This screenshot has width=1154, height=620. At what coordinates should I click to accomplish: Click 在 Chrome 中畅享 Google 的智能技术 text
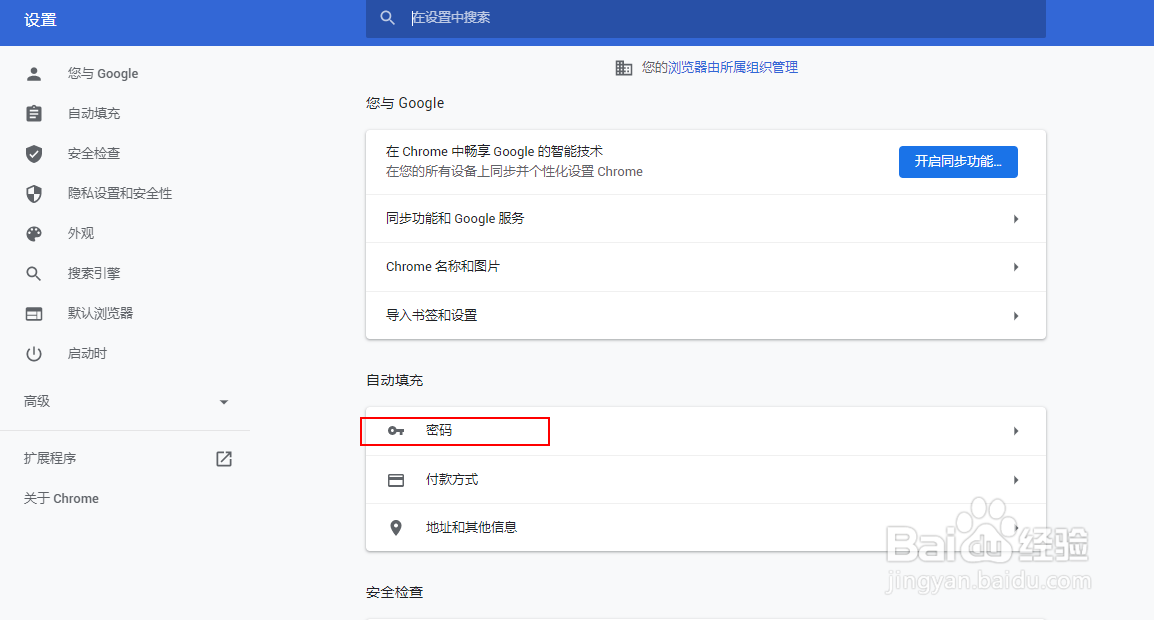click(494, 152)
